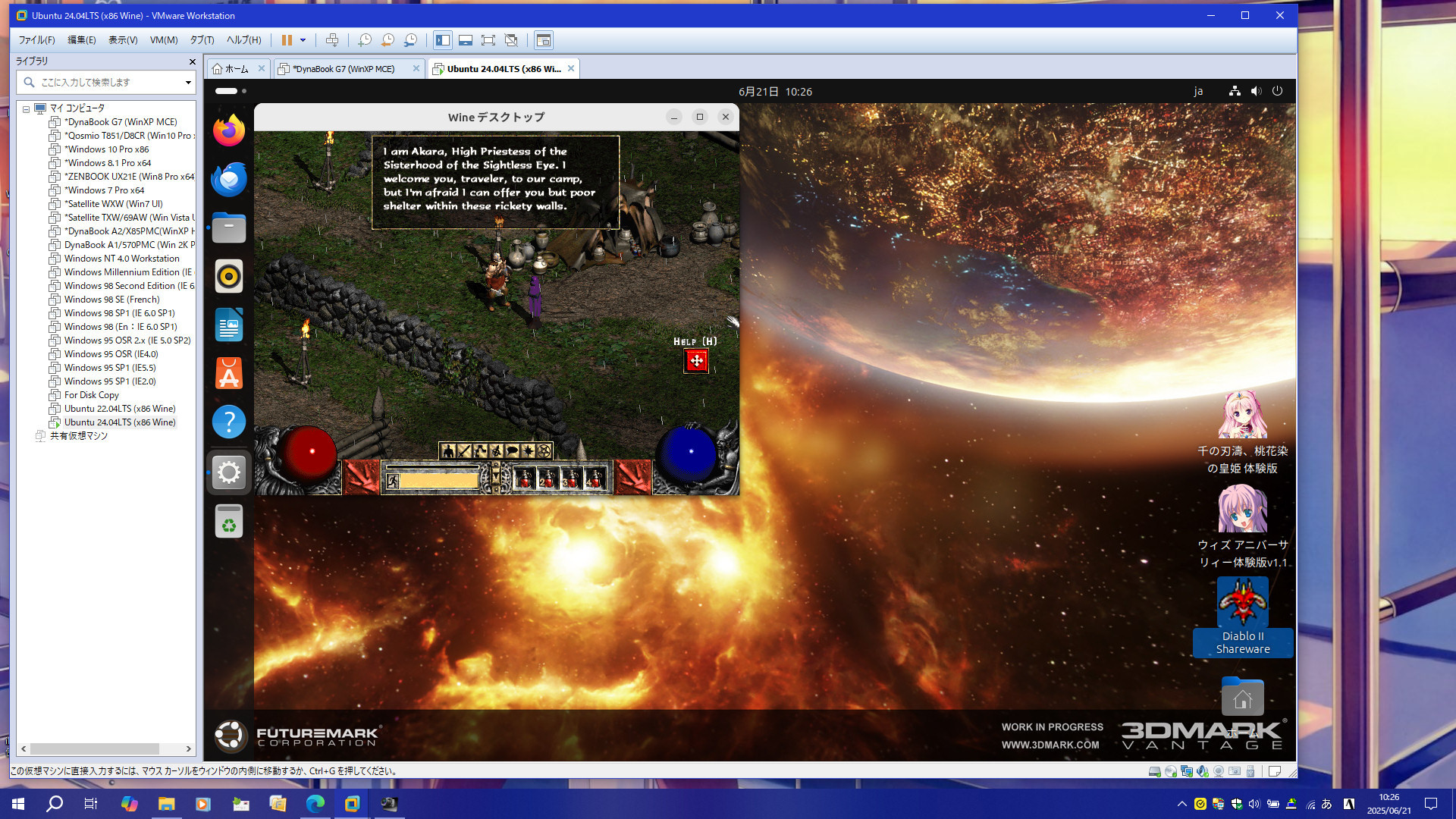Open the Ubuntu App Center dock icon
This screenshot has width=1456, height=819.
coord(229,373)
